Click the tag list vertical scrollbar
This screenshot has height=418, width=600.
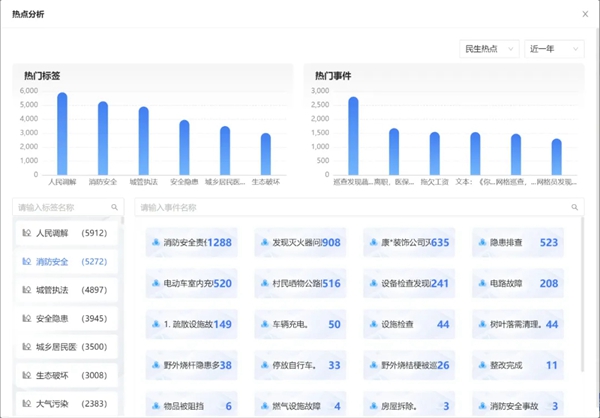click(x=122, y=221)
